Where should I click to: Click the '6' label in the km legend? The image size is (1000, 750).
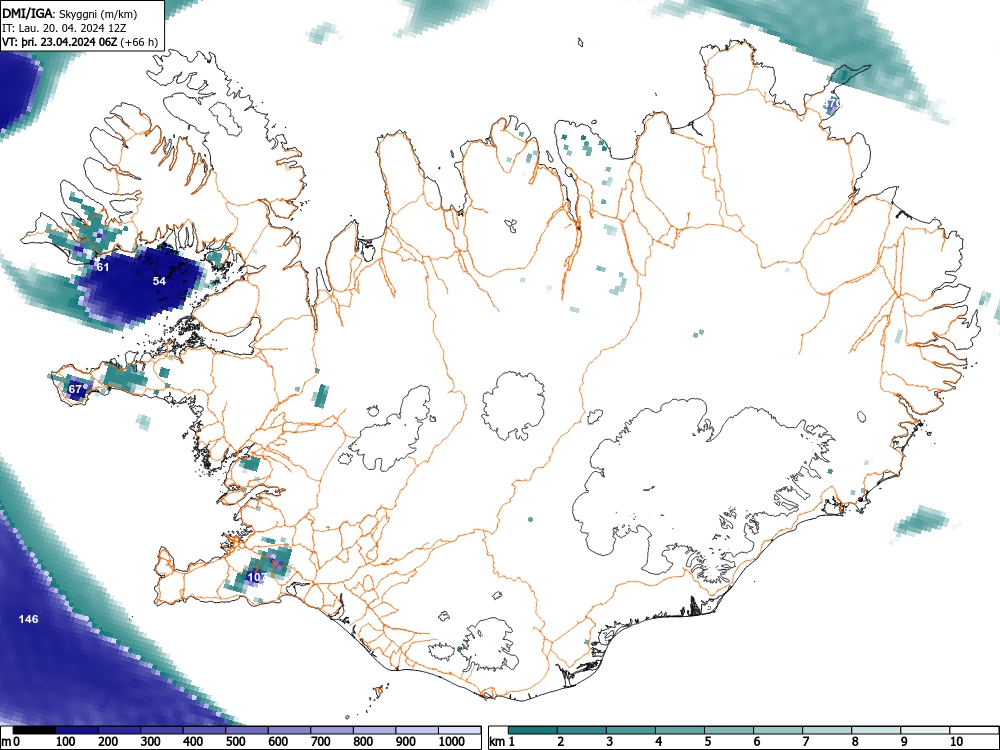point(757,742)
